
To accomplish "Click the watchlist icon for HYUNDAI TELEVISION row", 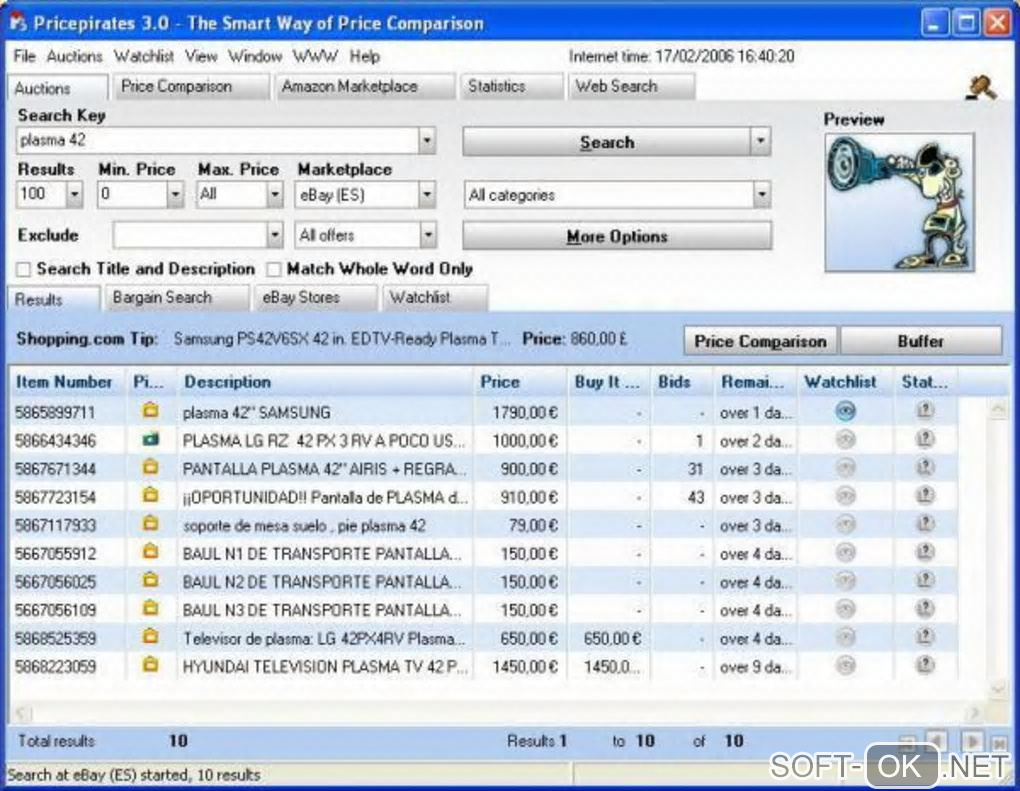I will (846, 665).
